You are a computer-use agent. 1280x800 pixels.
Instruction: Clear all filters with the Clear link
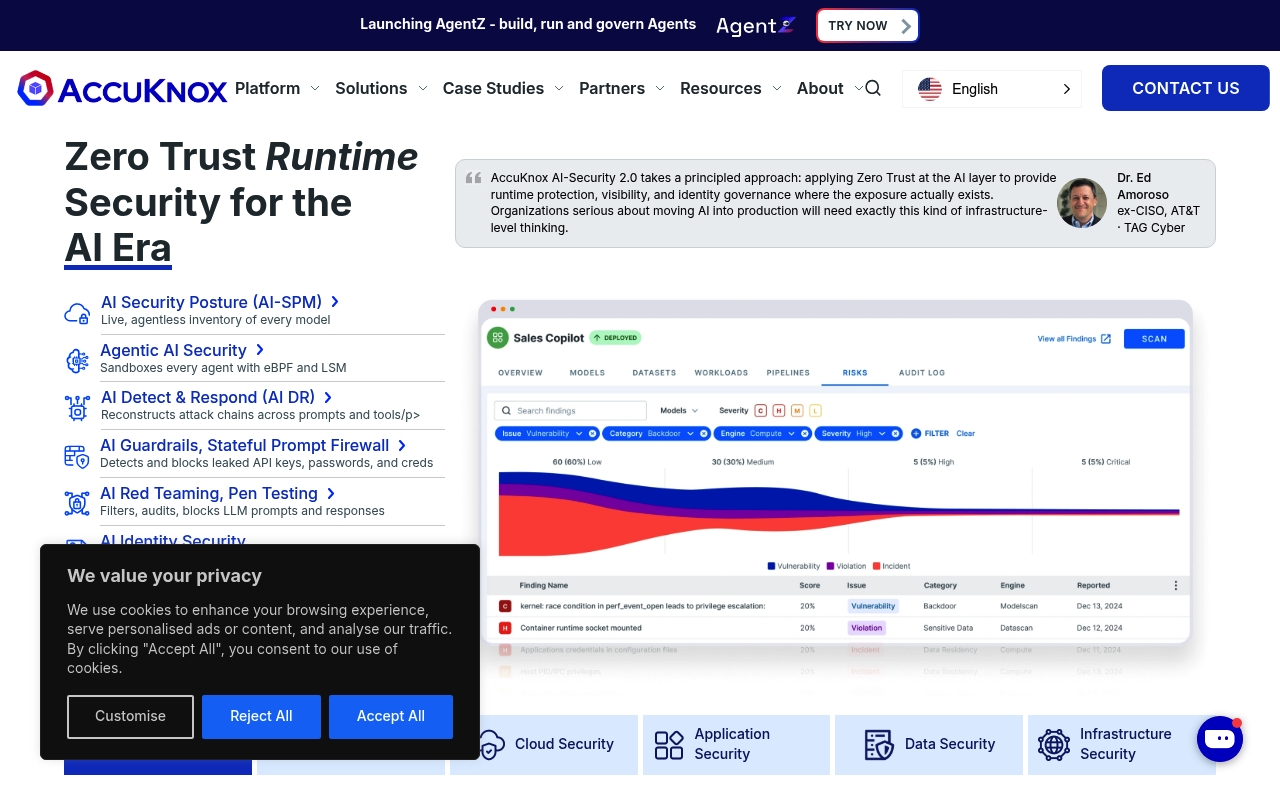[x=965, y=434]
